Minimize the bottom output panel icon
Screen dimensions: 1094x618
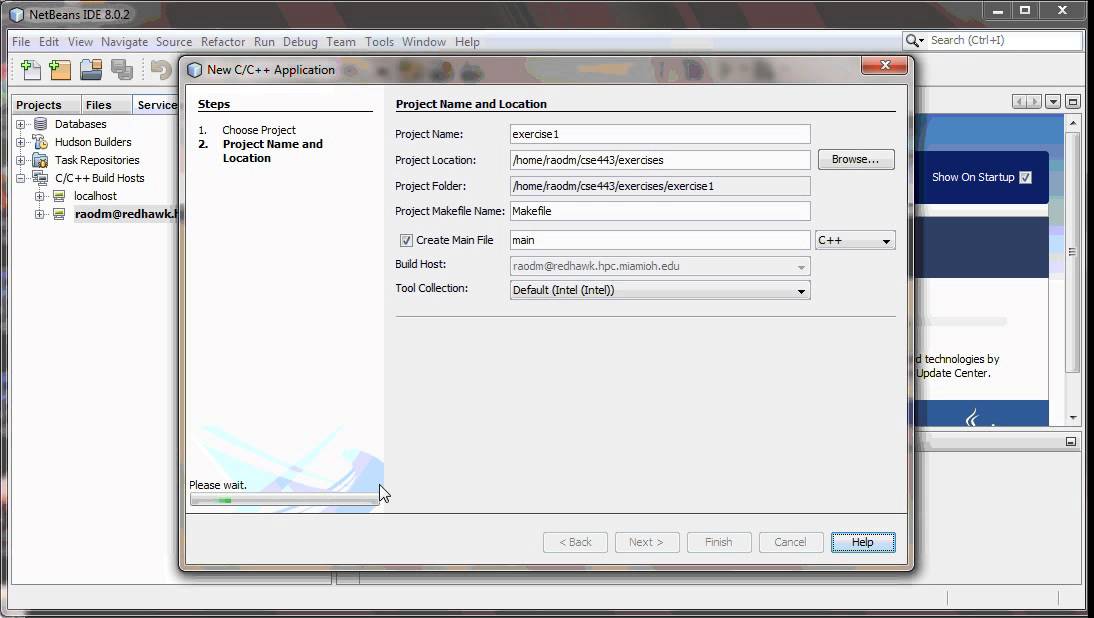tap(1071, 442)
